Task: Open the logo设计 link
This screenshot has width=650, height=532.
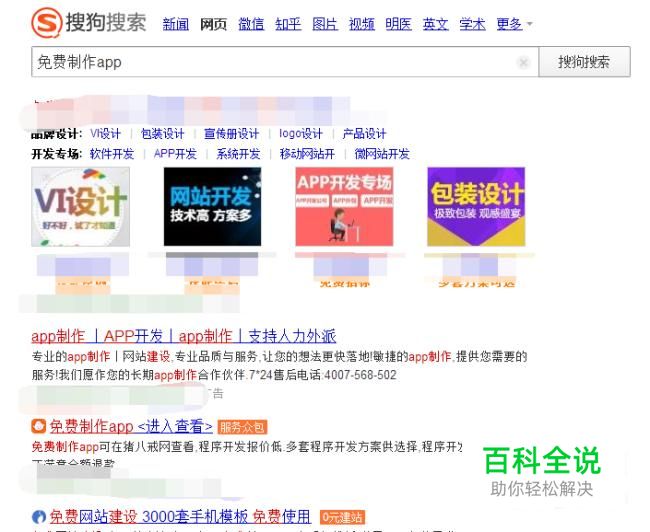Action: 301,134
